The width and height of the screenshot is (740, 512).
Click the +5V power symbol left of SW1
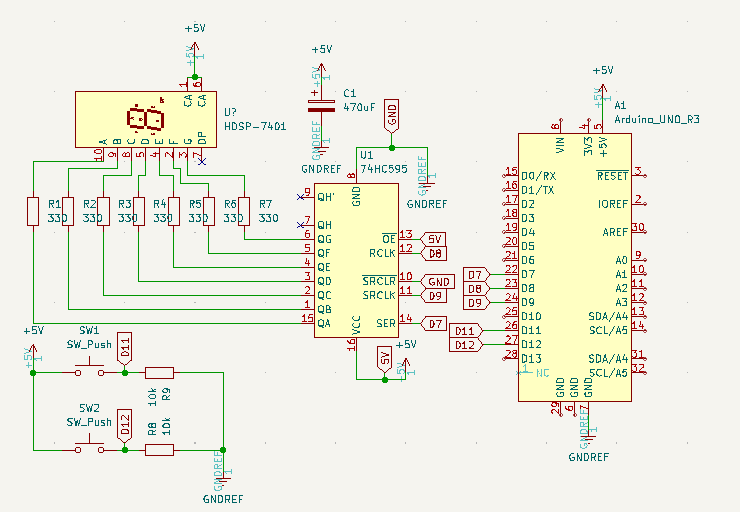tap(33, 352)
